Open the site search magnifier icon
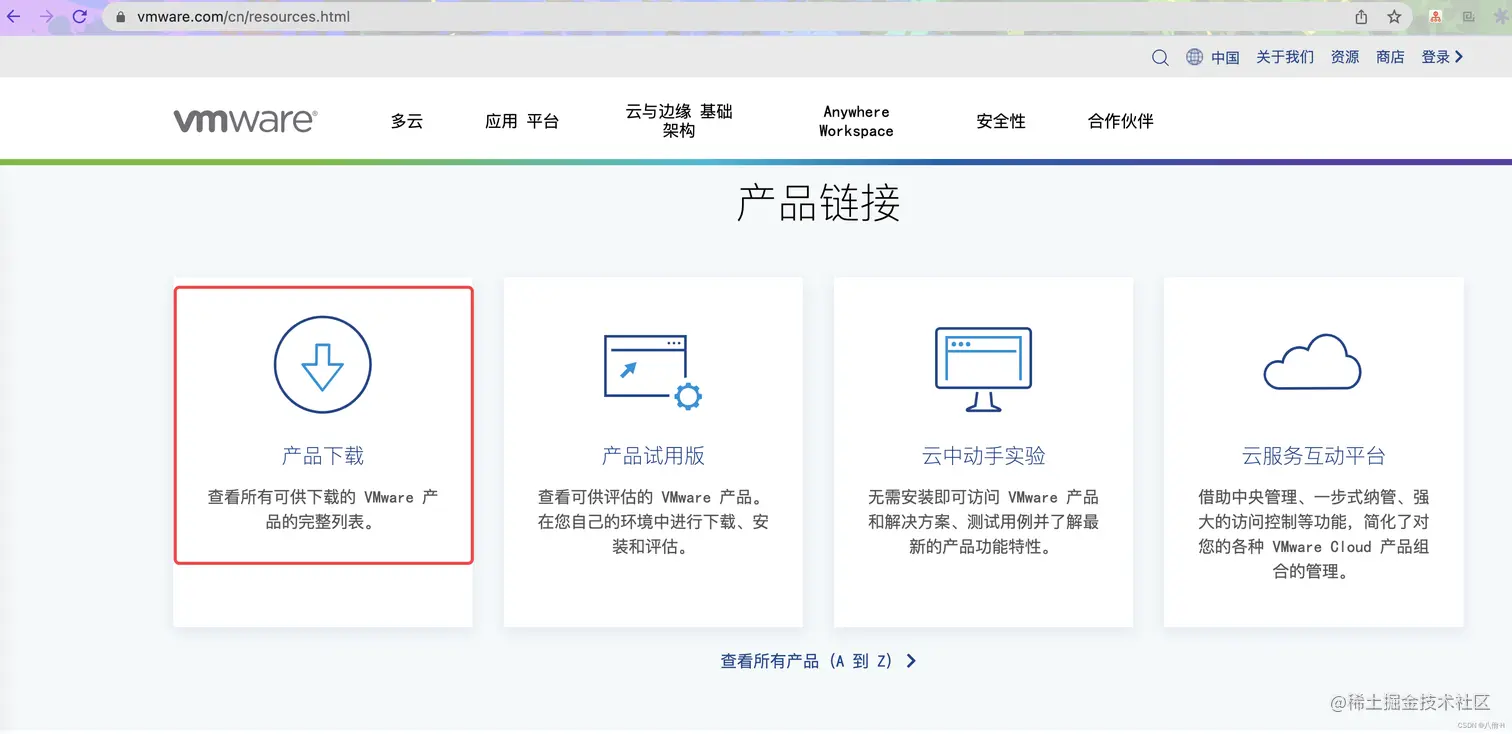The height and width of the screenshot is (734, 1512). pyautogui.click(x=1160, y=57)
